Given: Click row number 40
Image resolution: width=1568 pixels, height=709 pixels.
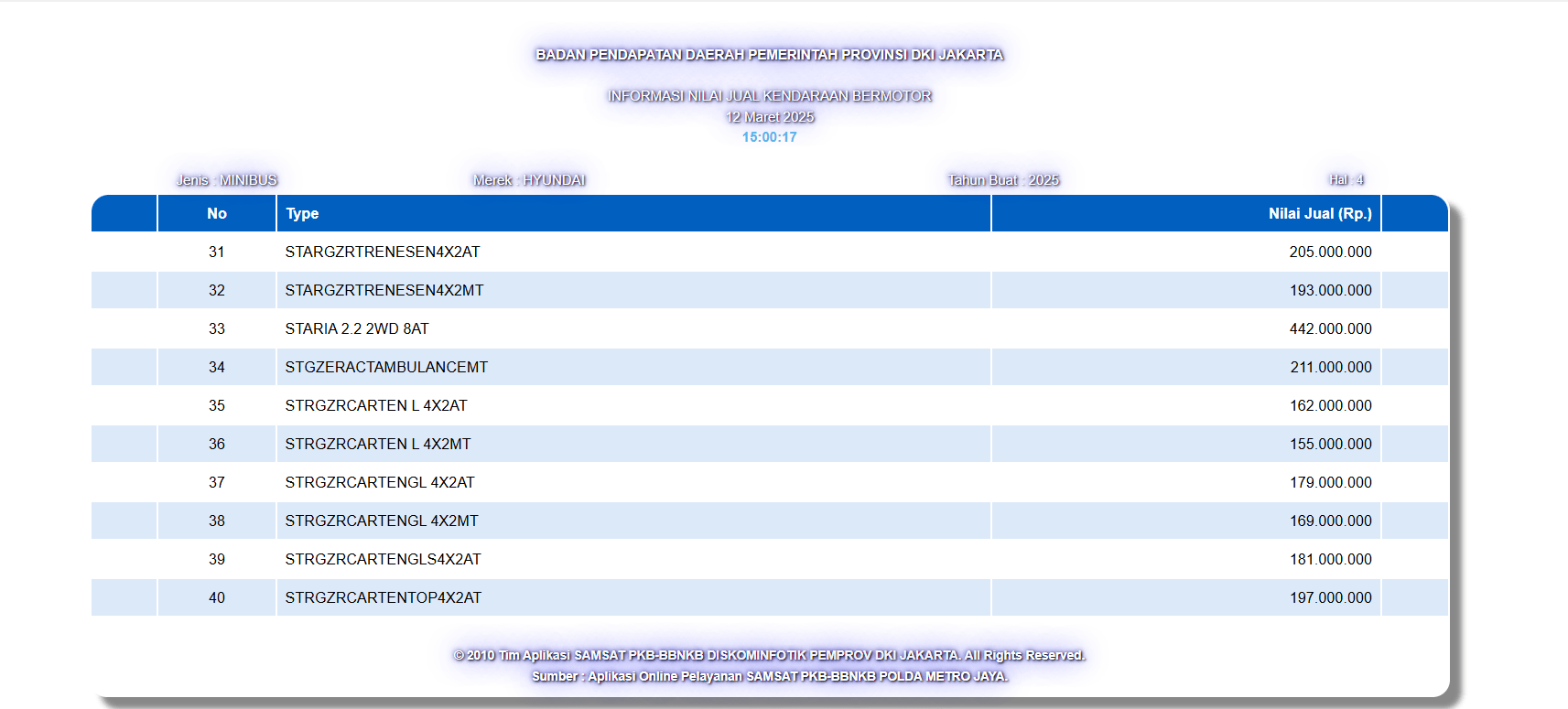Looking at the screenshot, I should 217,597.
